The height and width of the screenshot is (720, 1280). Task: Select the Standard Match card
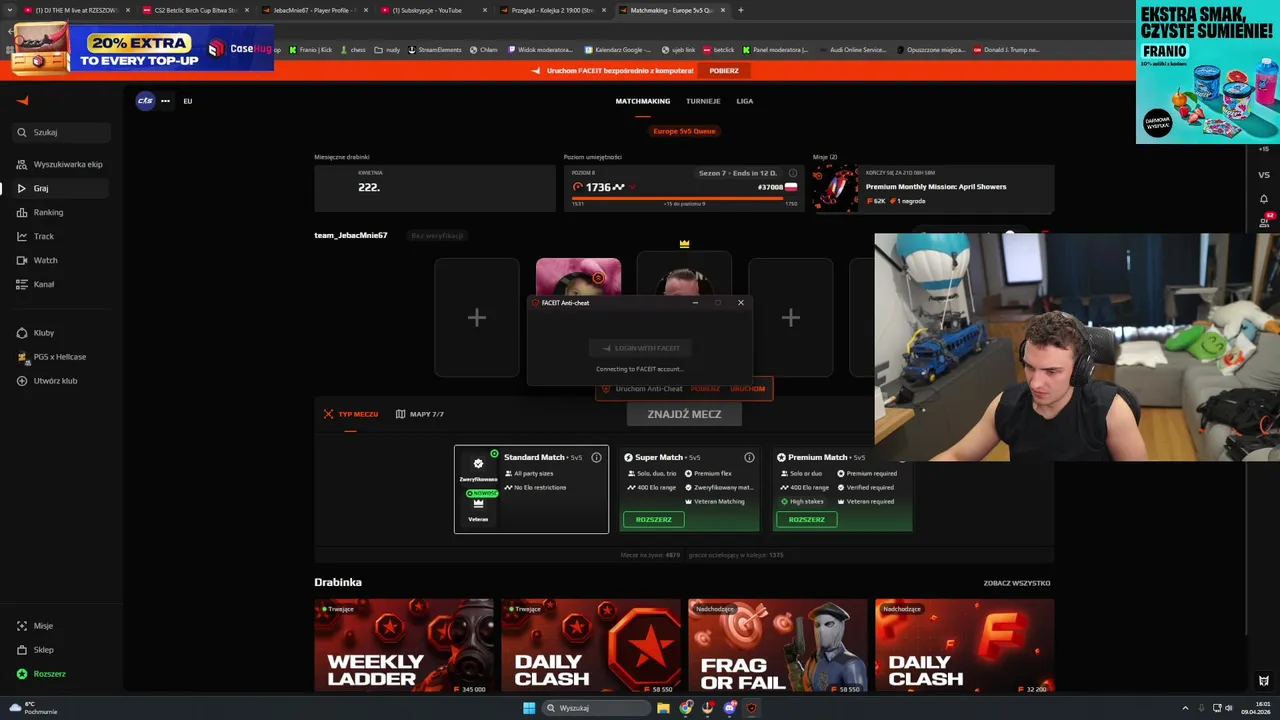(x=531, y=489)
